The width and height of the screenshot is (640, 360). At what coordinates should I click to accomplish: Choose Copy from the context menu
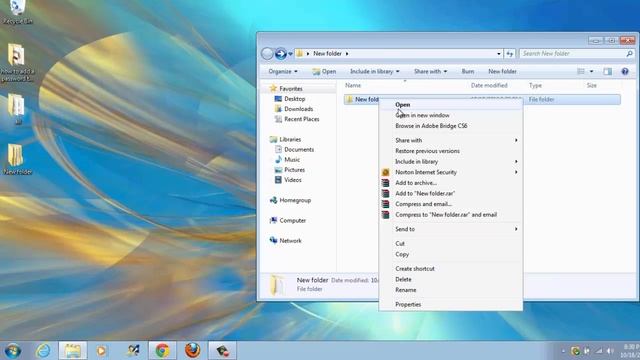451,254
